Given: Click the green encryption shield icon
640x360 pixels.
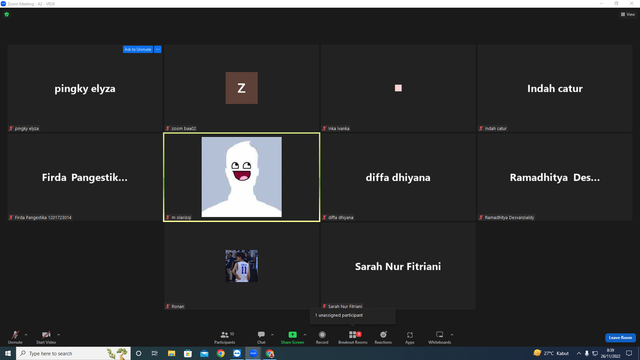Looking at the screenshot, I should tap(7, 14).
